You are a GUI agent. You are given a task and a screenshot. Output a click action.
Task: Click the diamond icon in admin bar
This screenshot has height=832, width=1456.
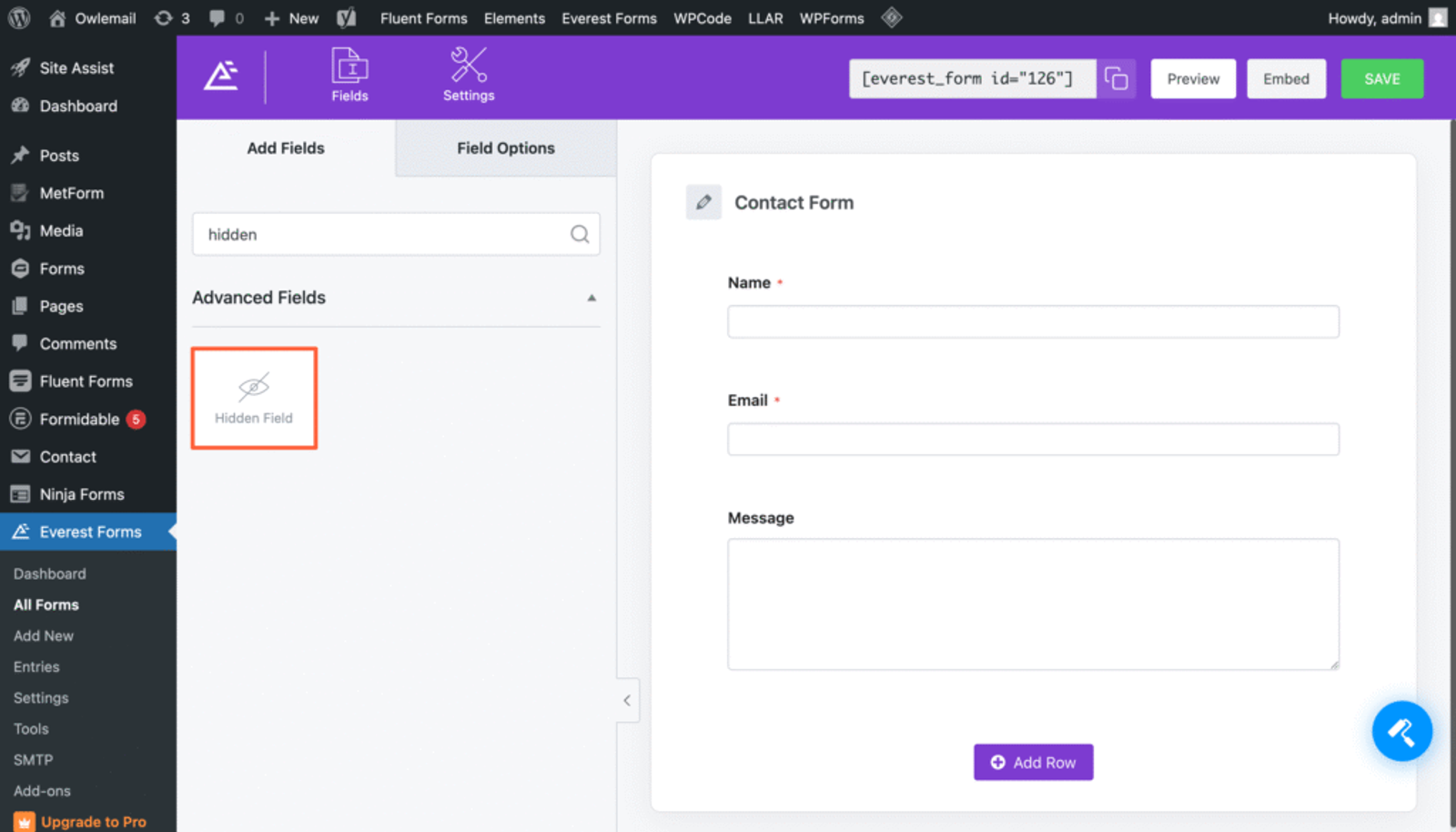click(892, 17)
